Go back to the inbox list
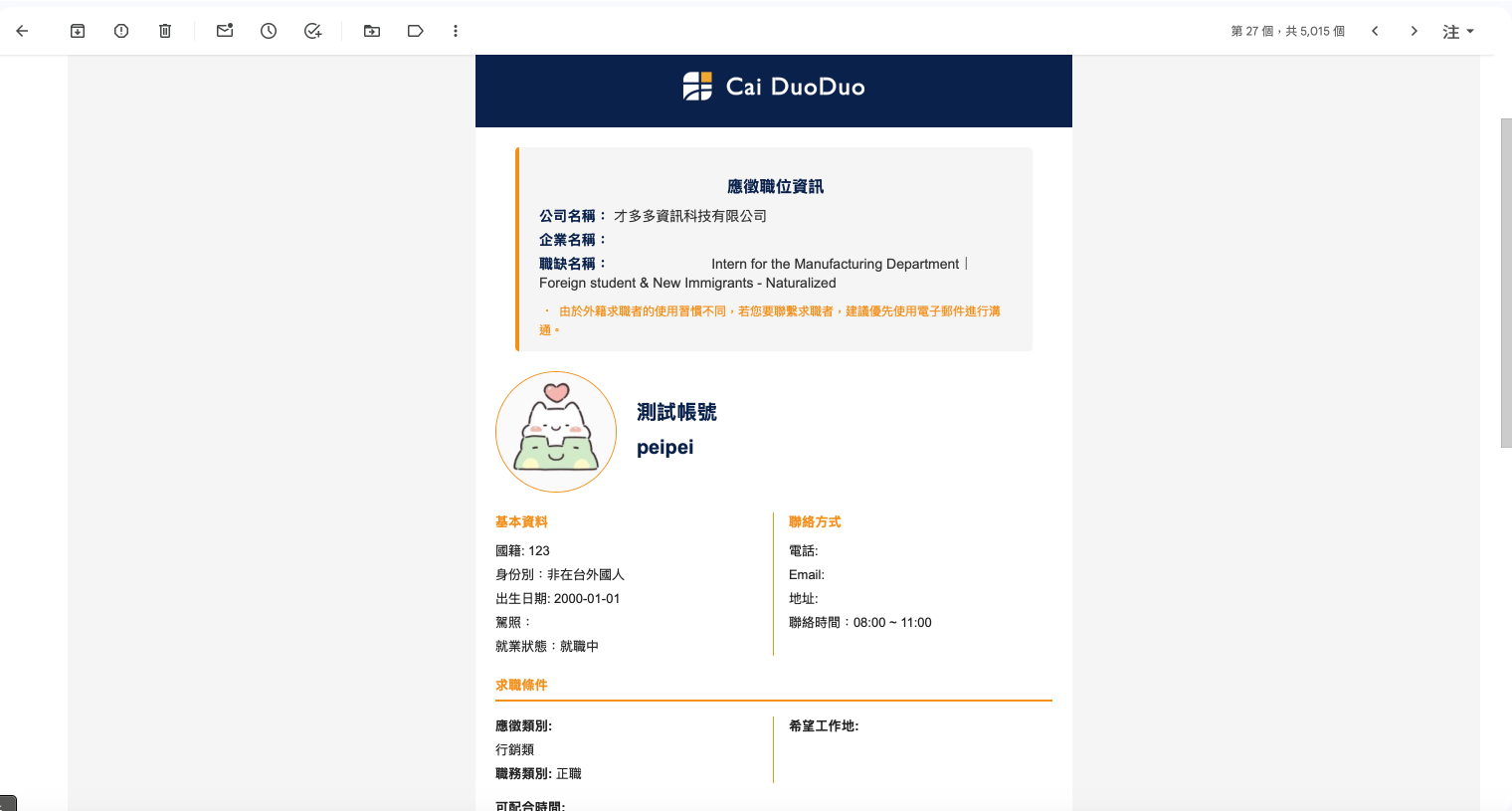 (22, 31)
